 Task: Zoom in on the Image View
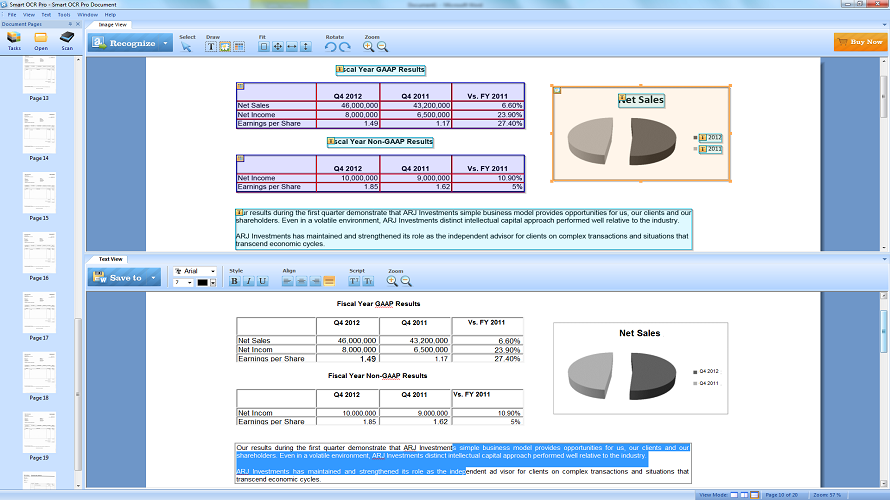coord(368,46)
